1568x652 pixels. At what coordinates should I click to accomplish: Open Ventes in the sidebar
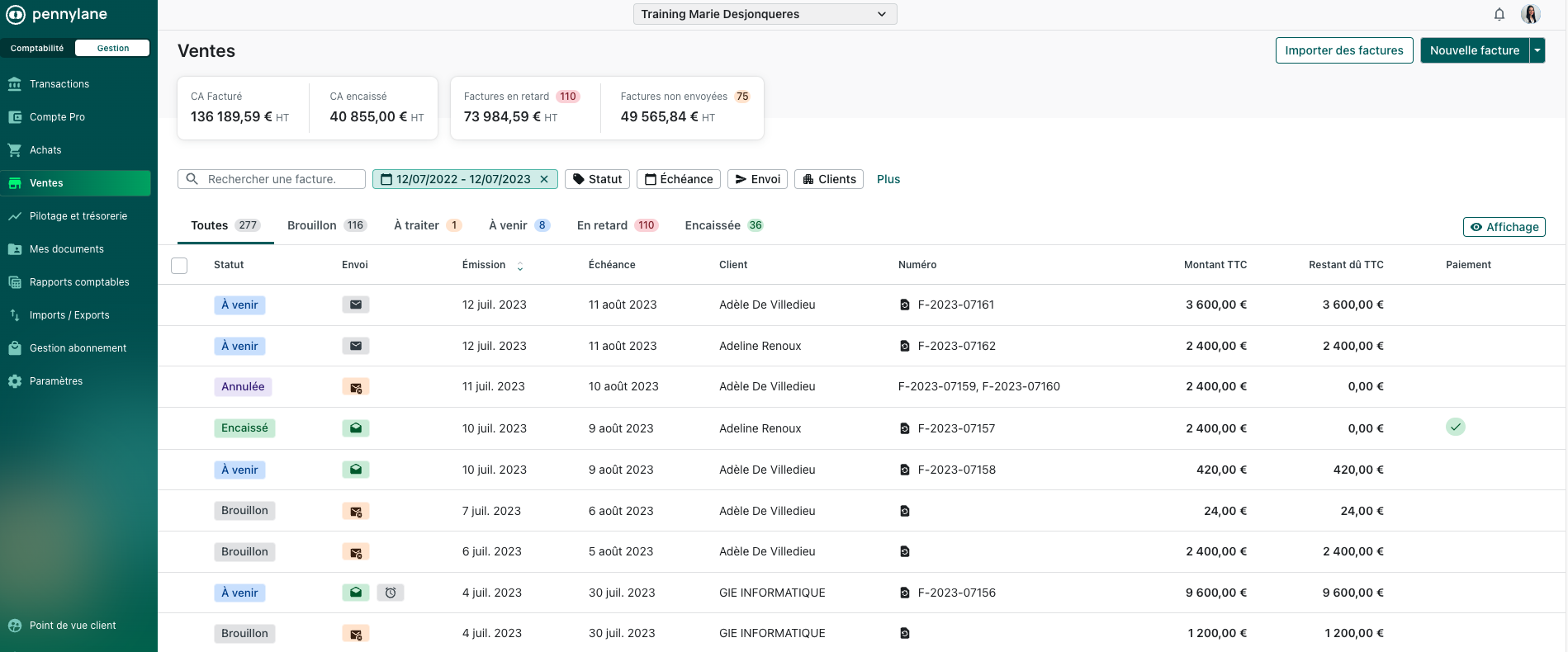75,183
